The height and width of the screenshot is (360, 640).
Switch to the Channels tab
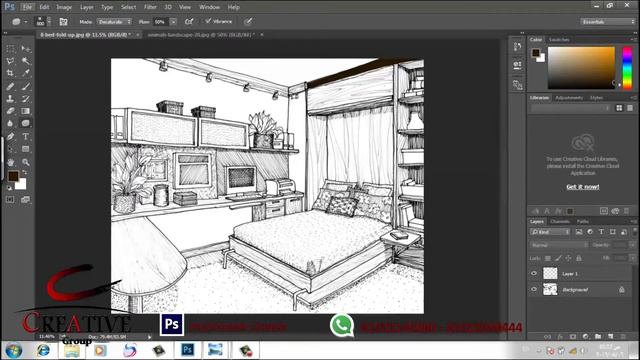coord(560,221)
